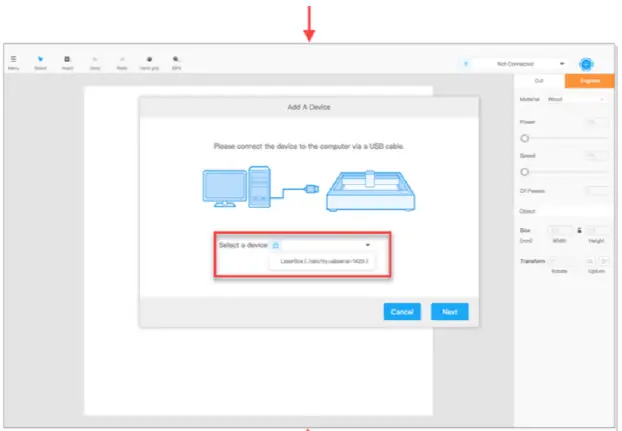Switch to the Cut tab

coord(539,81)
